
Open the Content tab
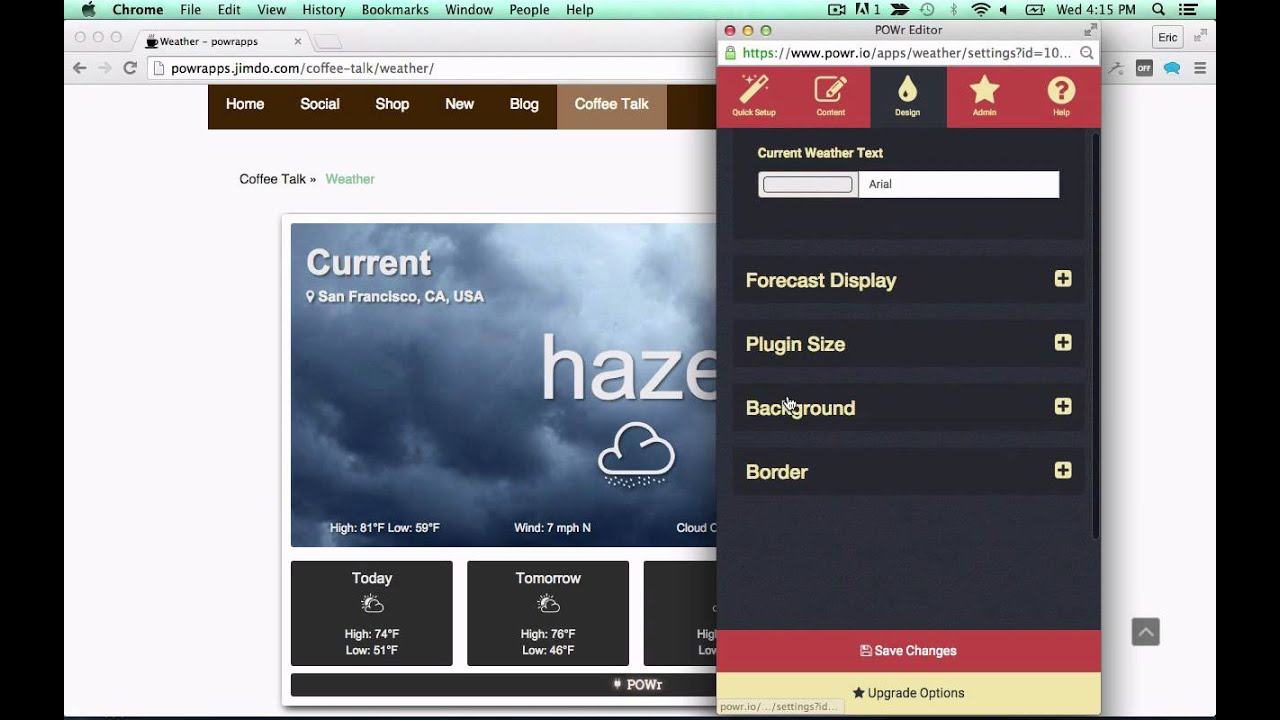(831, 97)
